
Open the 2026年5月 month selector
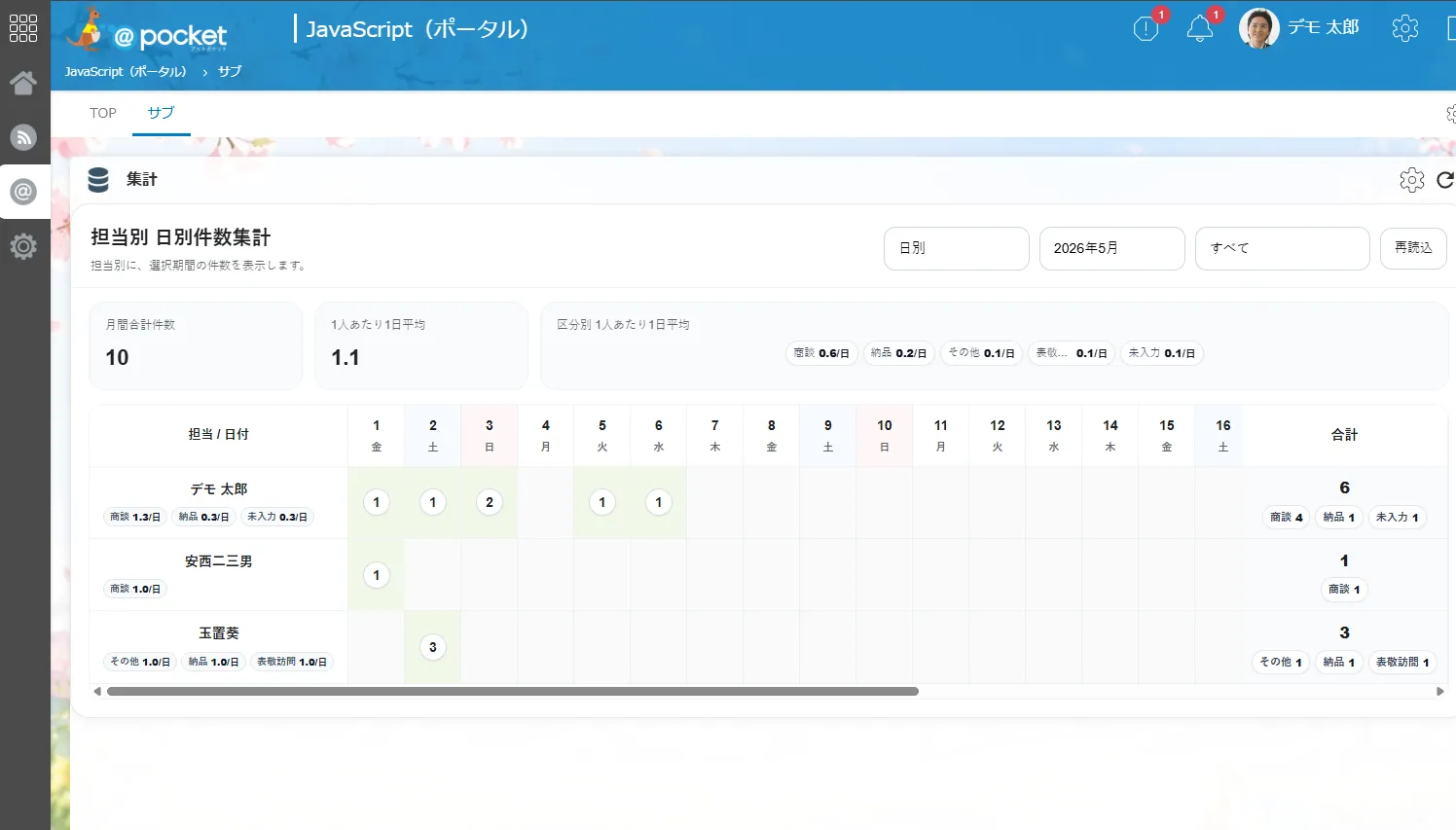tap(1112, 248)
